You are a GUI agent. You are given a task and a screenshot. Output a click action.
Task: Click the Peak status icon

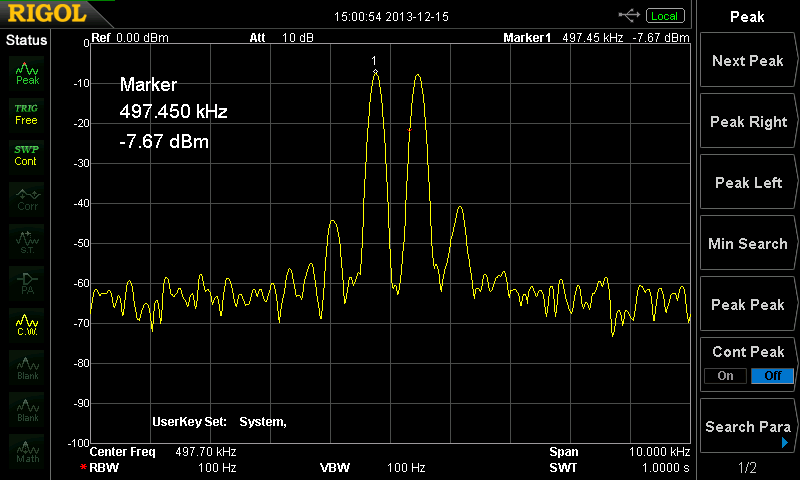tap(27, 72)
